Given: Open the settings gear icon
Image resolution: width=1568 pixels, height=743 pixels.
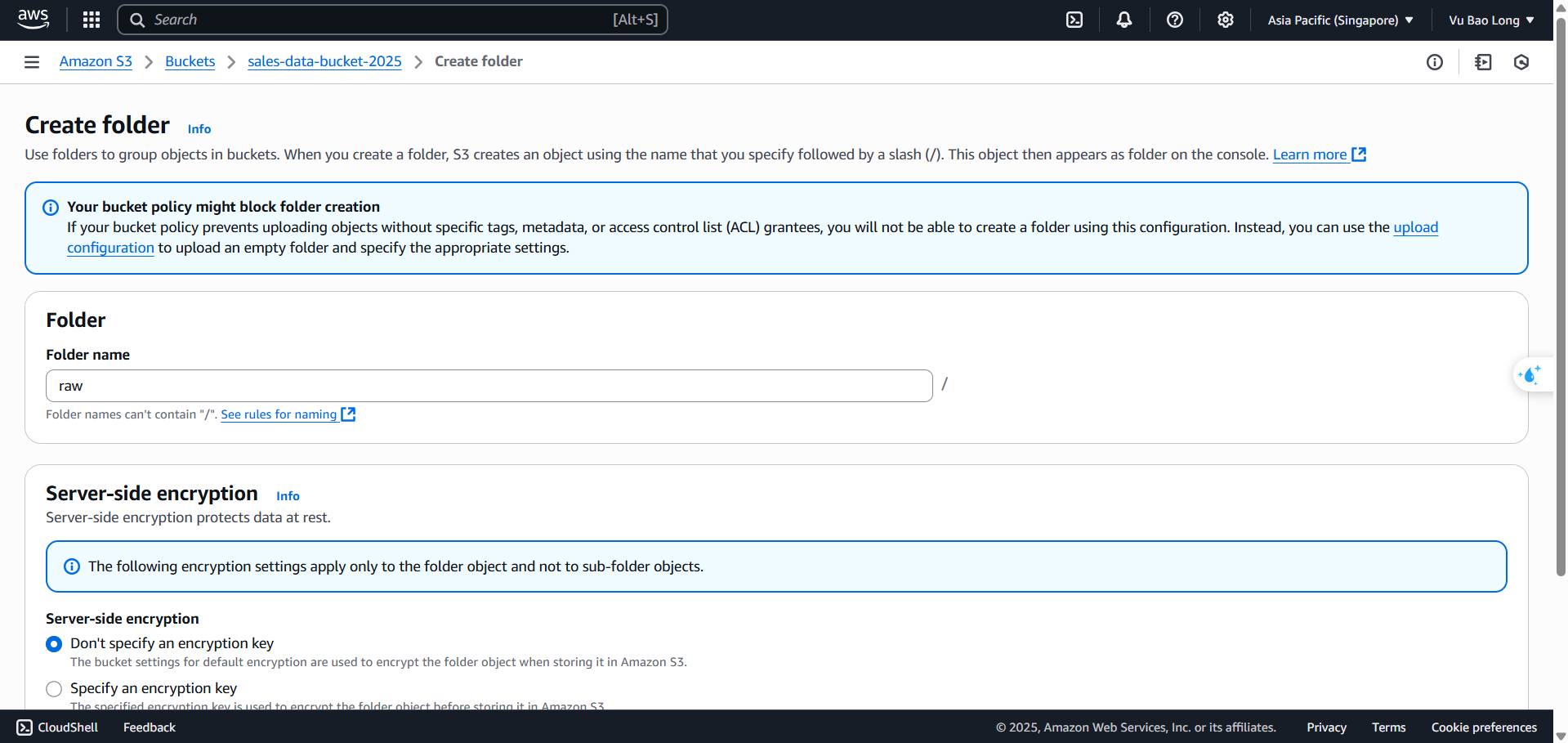Looking at the screenshot, I should coord(1225,20).
